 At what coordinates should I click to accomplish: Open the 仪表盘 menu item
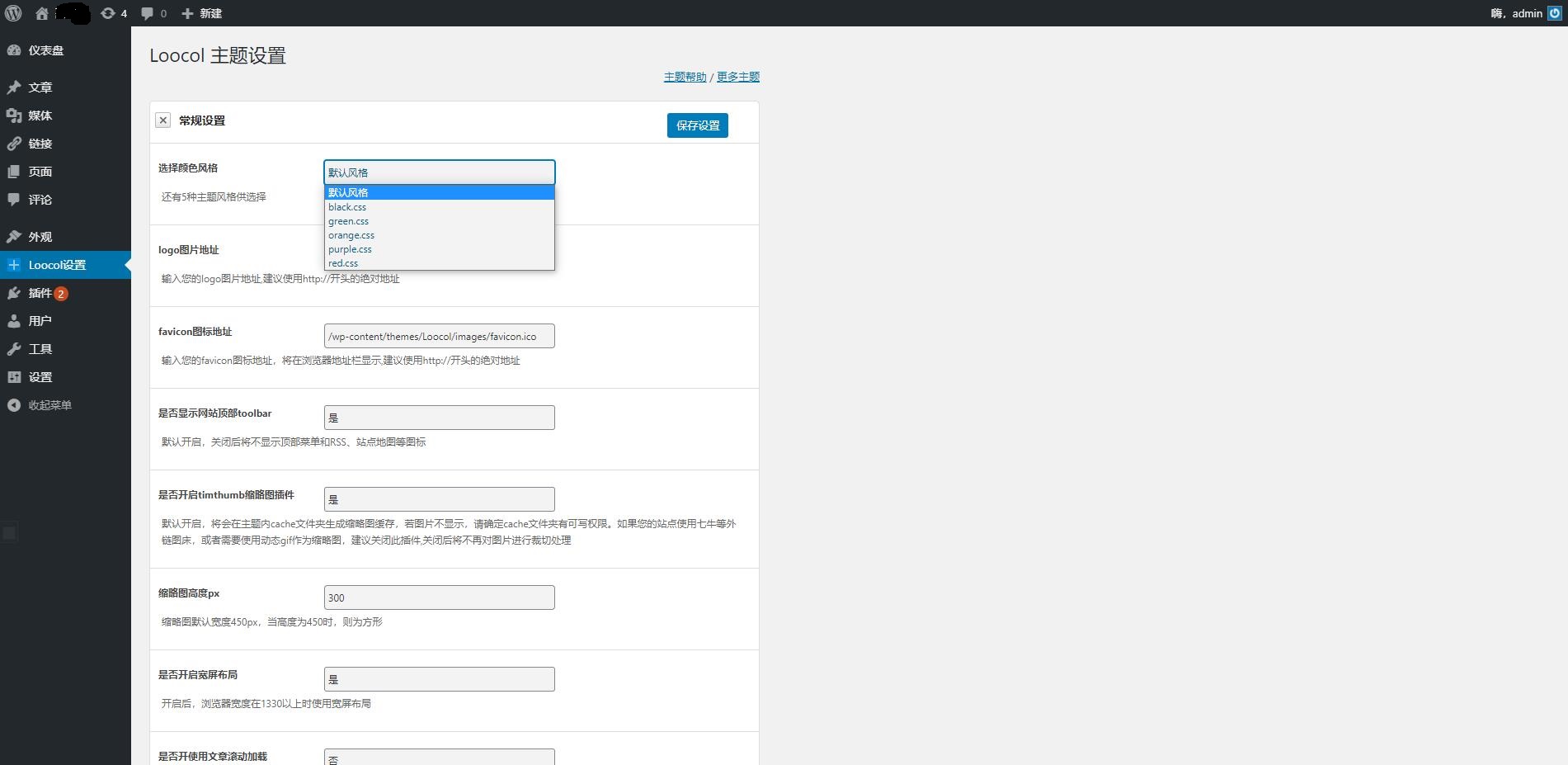(x=65, y=50)
